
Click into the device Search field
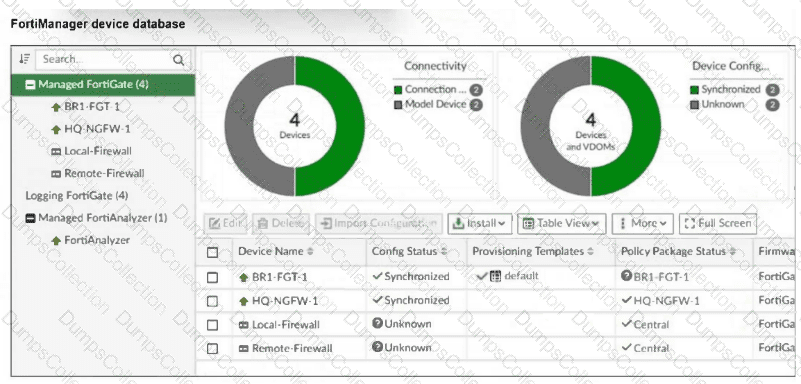(x=106, y=59)
